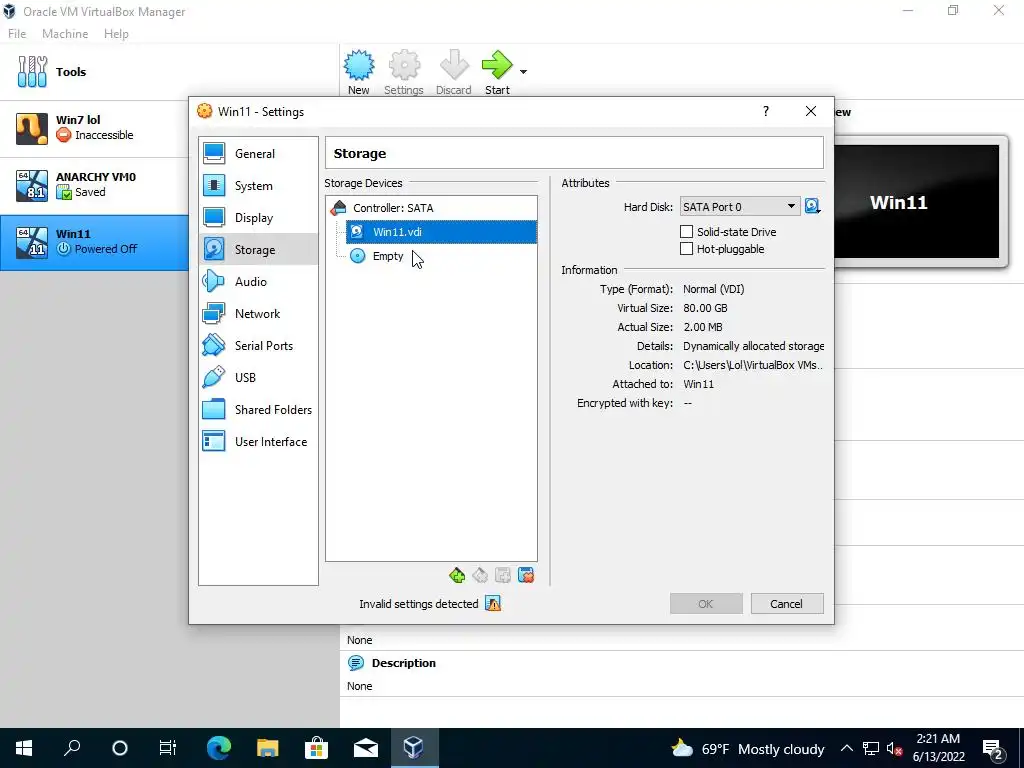1024x768 pixels.
Task: Click the Settings gear toolbar button
Action: click(x=404, y=72)
